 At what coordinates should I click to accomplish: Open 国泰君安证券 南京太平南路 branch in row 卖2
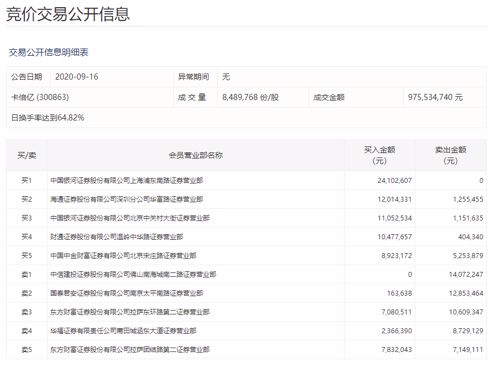[x=127, y=293]
